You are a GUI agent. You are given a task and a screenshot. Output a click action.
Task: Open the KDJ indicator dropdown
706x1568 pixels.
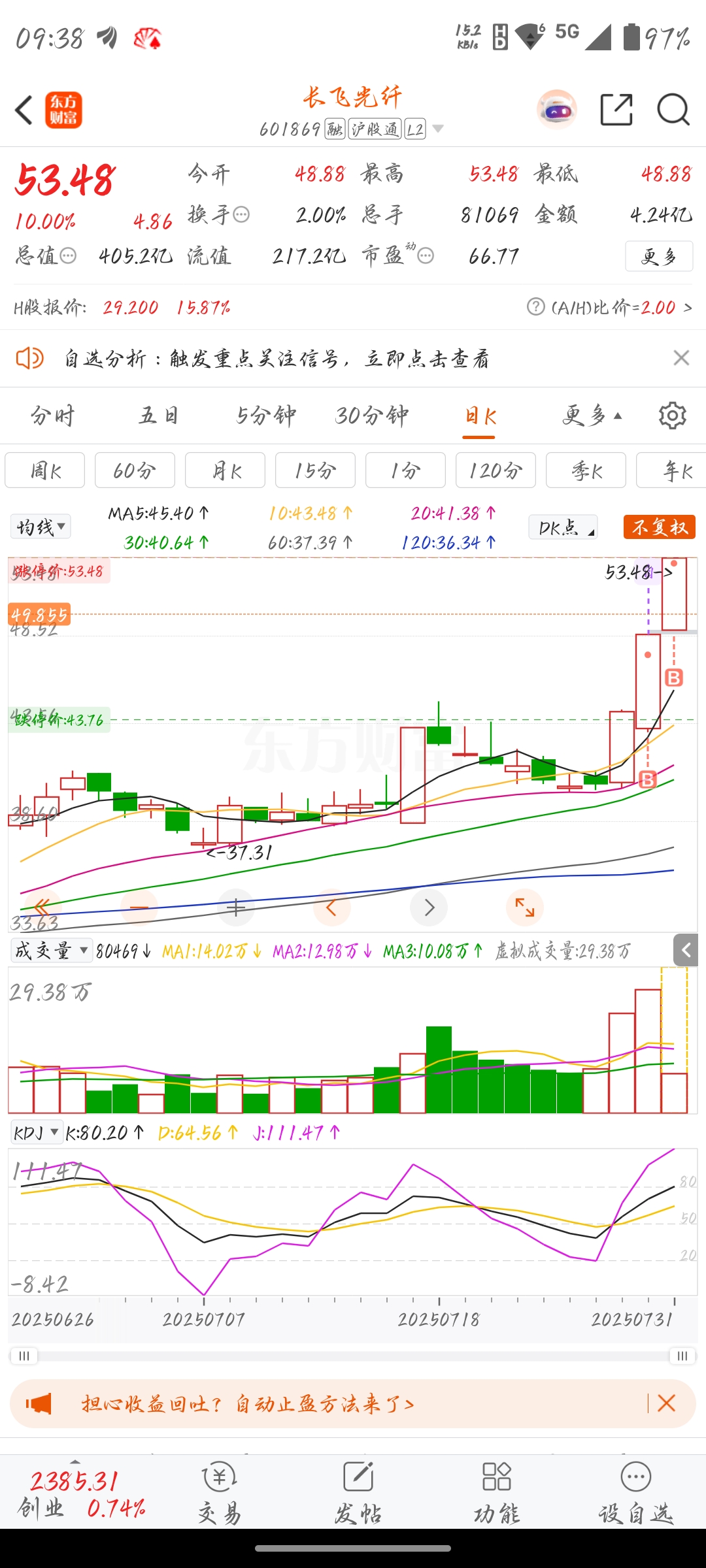(x=37, y=1132)
